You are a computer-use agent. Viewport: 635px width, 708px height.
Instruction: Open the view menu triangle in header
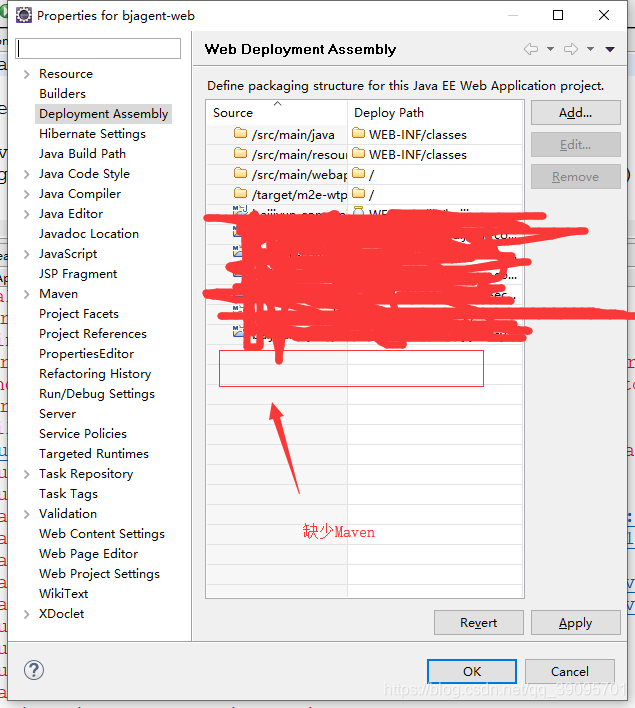[610, 49]
